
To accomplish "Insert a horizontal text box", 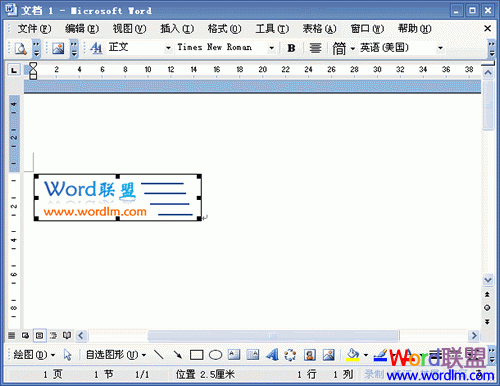I will (234, 355).
